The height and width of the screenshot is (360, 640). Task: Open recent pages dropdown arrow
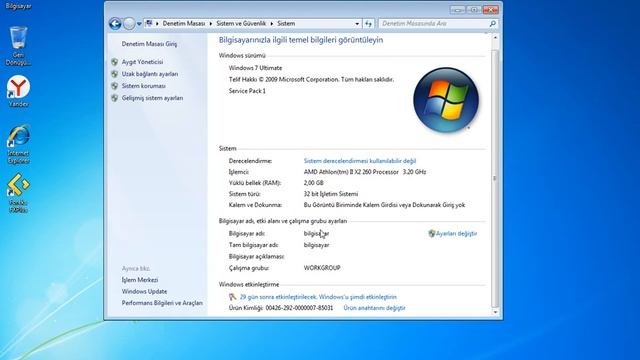(139, 24)
